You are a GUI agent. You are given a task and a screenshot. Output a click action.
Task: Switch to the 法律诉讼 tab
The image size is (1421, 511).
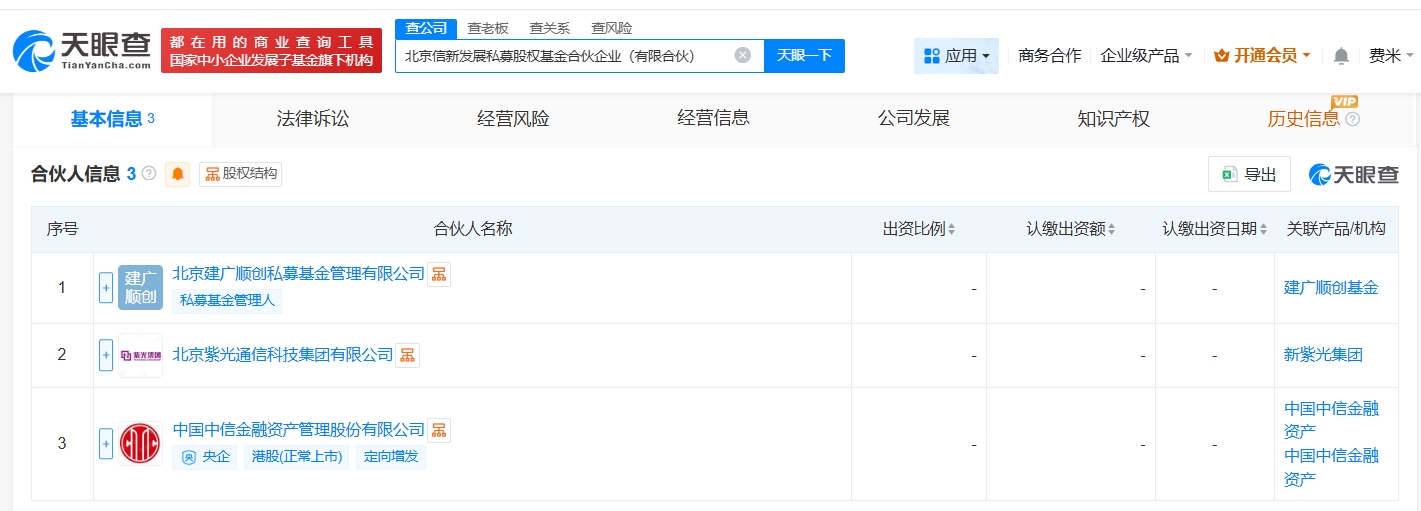[313, 119]
